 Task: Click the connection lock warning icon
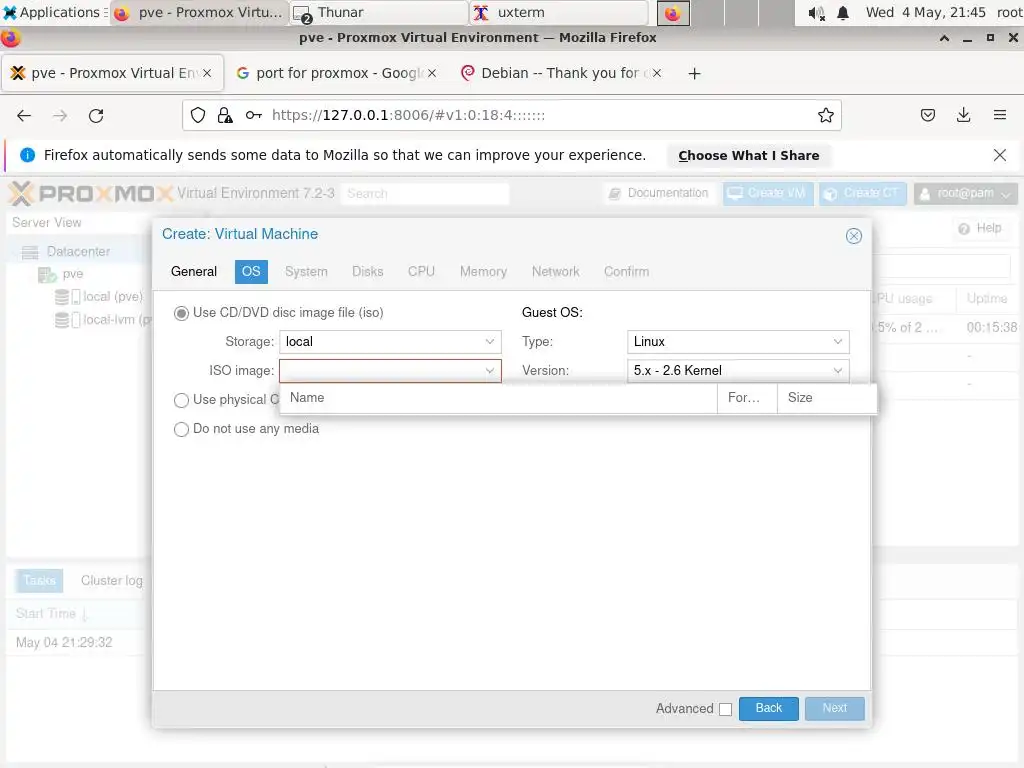coord(225,116)
